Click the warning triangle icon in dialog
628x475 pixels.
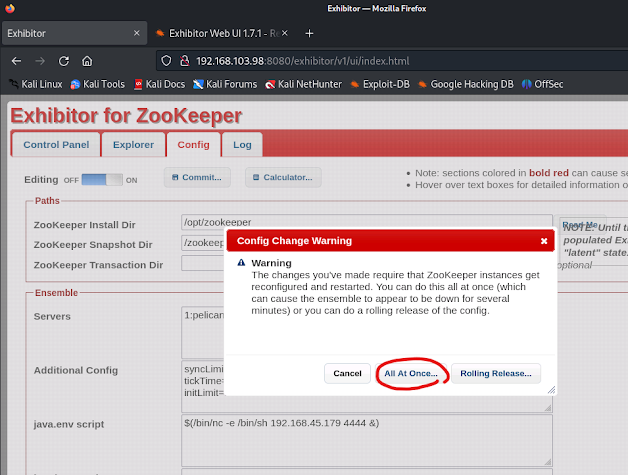[x=241, y=263]
